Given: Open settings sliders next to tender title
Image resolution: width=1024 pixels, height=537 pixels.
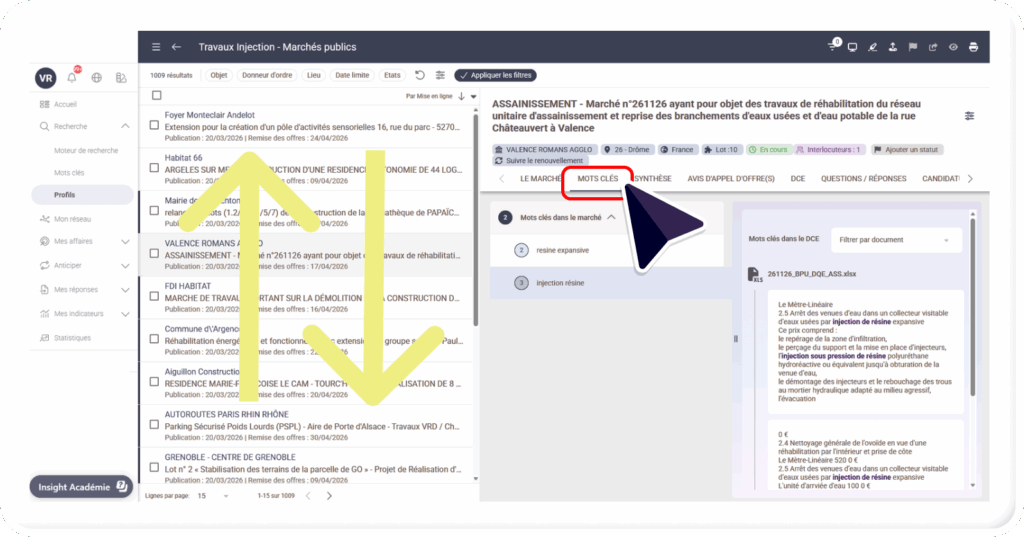Looking at the screenshot, I should 969,116.
